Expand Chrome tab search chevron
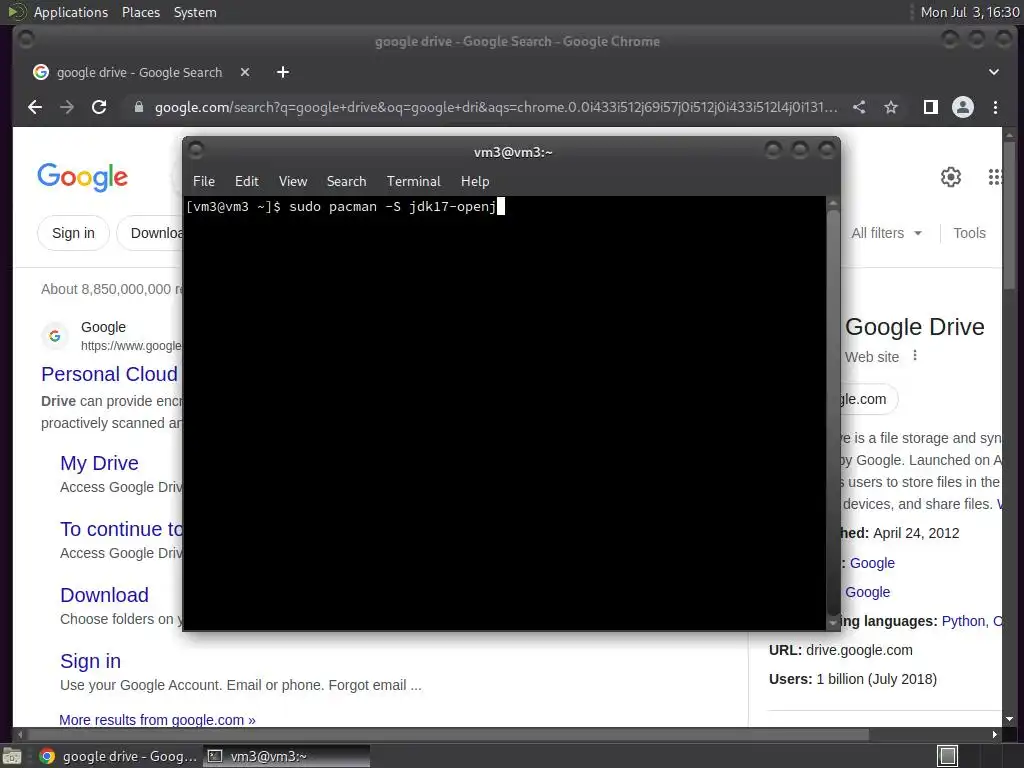Viewport: 1024px width, 768px height. [x=993, y=72]
